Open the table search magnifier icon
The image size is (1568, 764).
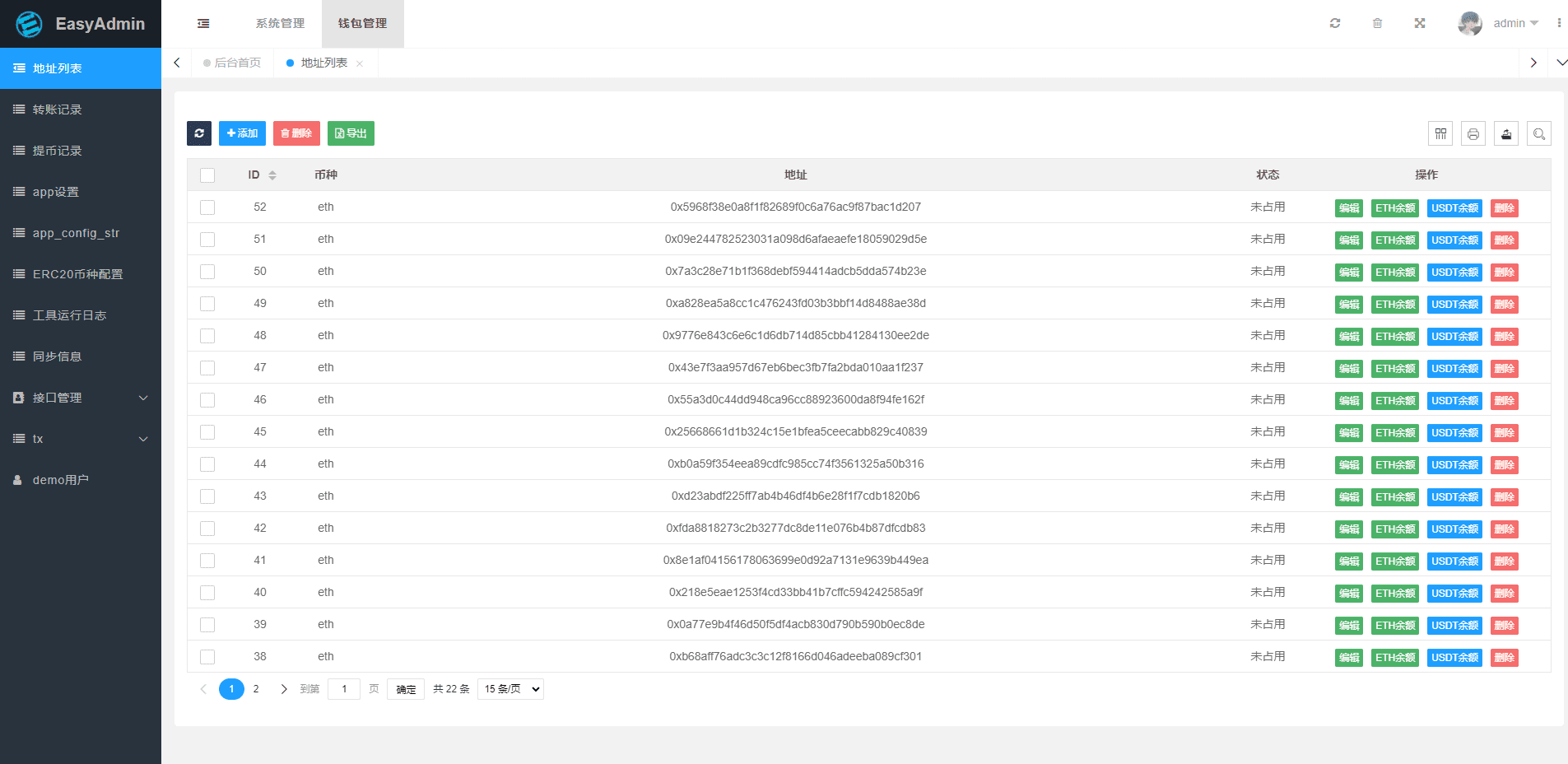click(x=1539, y=133)
